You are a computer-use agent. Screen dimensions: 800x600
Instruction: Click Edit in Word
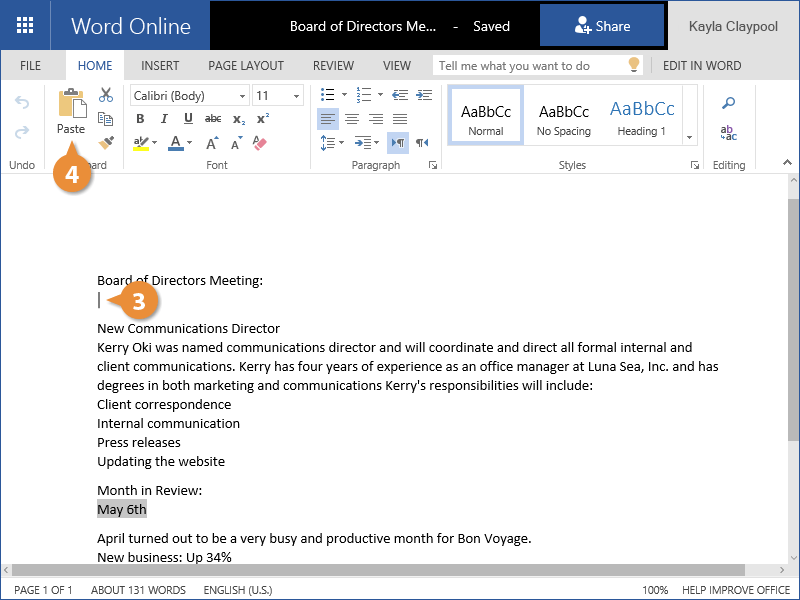coord(702,66)
